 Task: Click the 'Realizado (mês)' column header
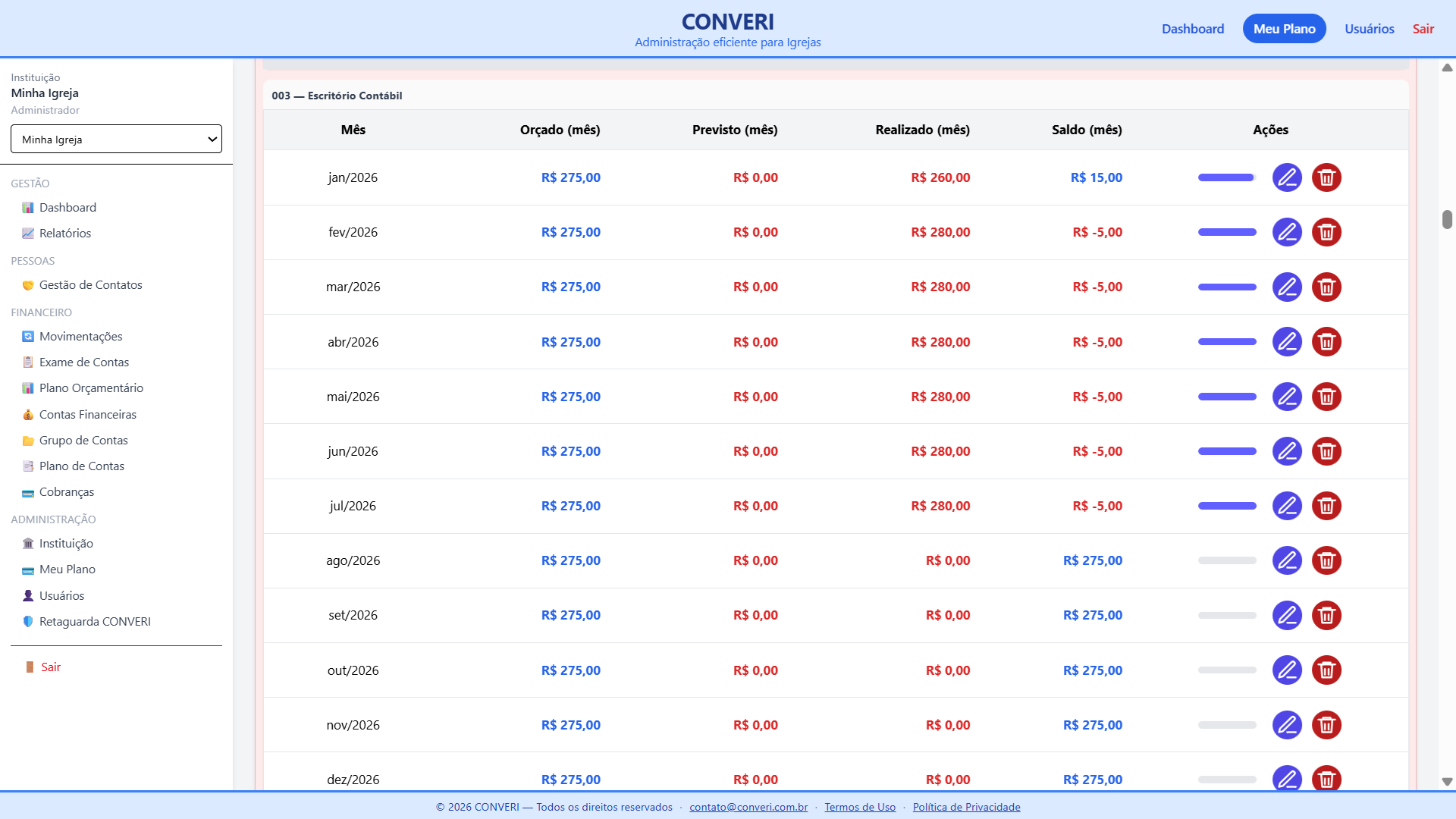(x=922, y=130)
